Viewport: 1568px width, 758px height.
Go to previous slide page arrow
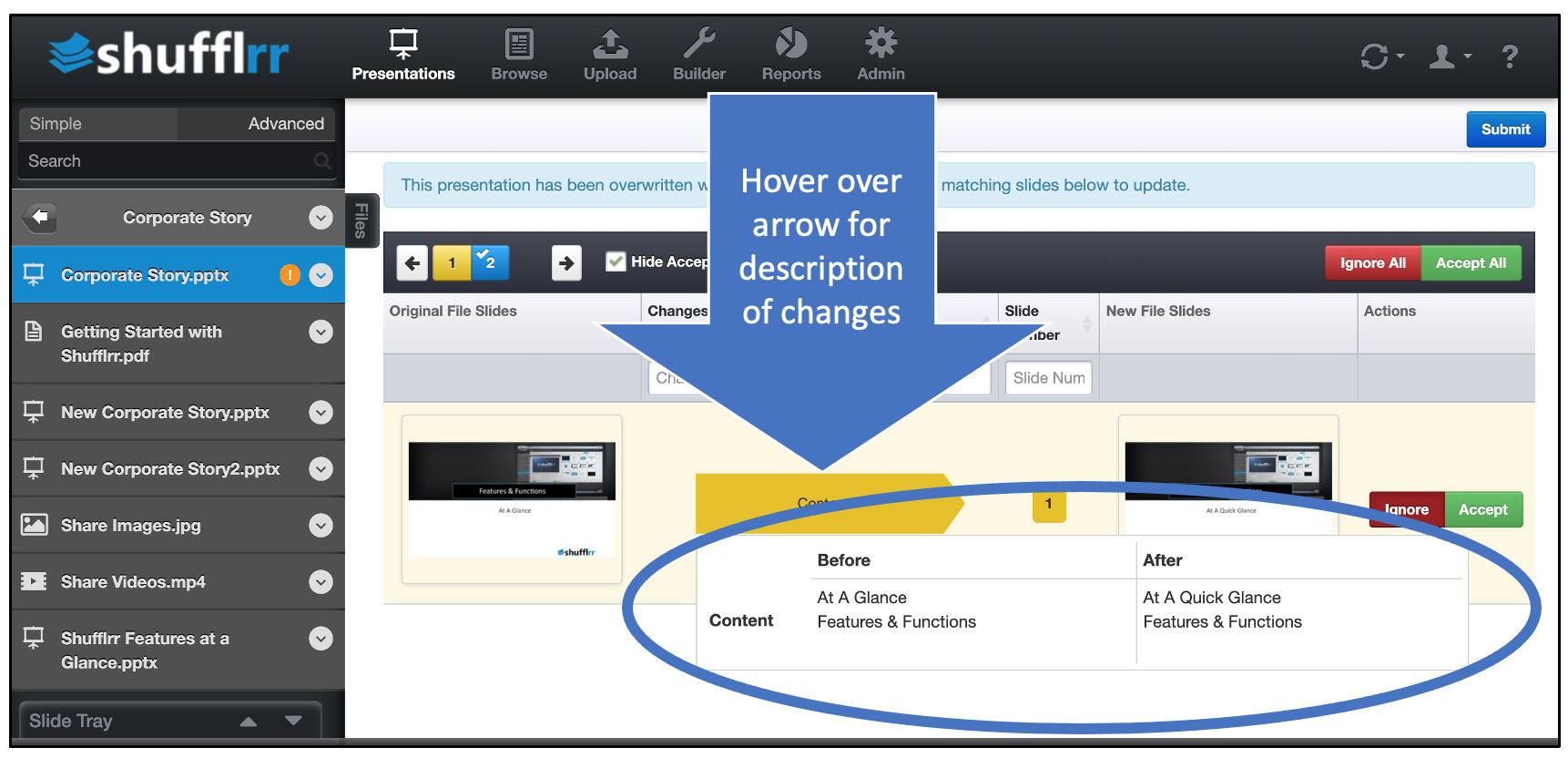click(412, 263)
